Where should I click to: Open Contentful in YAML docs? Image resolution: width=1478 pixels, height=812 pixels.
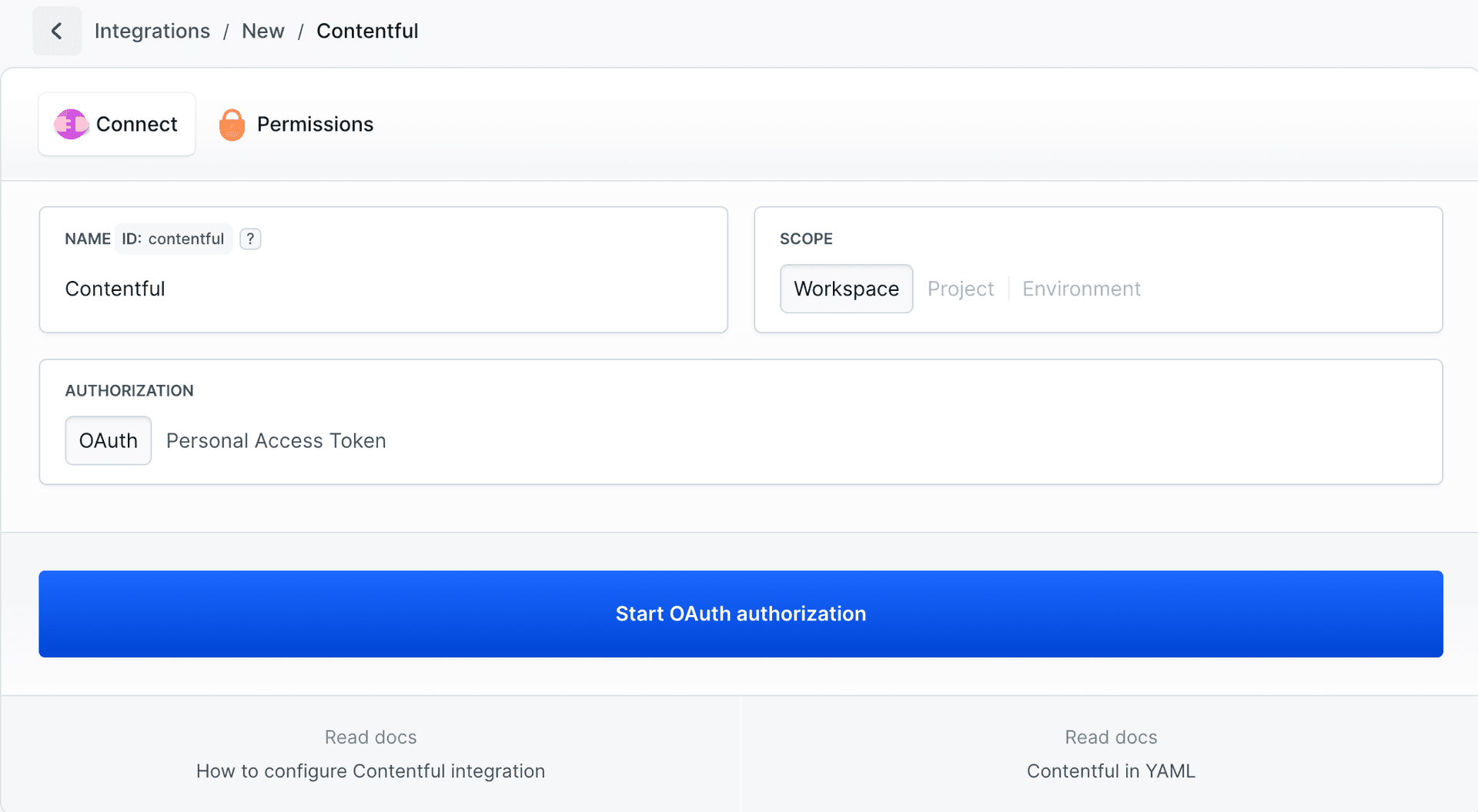pos(1111,754)
